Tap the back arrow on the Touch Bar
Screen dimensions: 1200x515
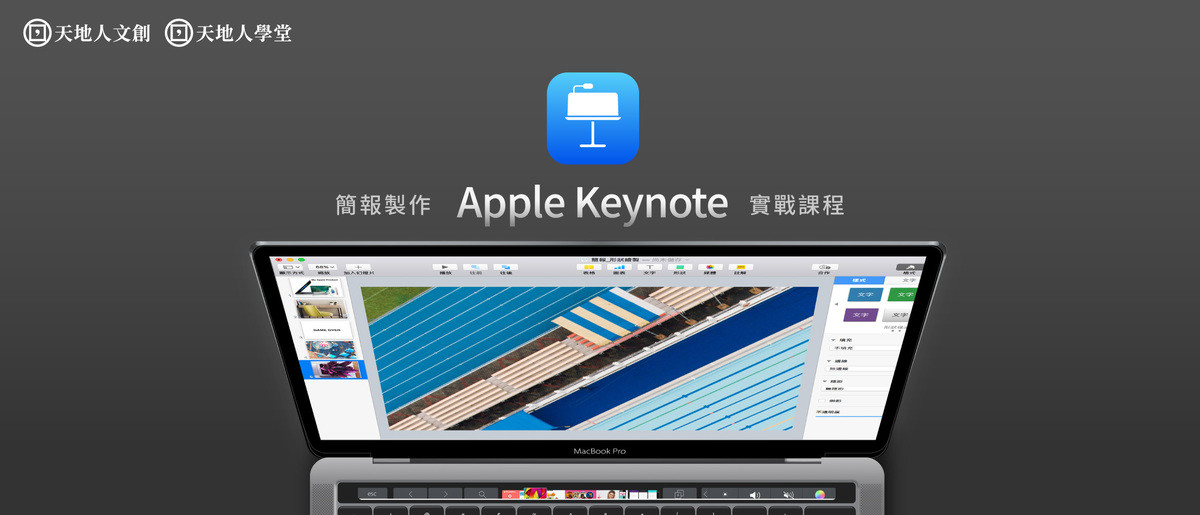[411, 494]
